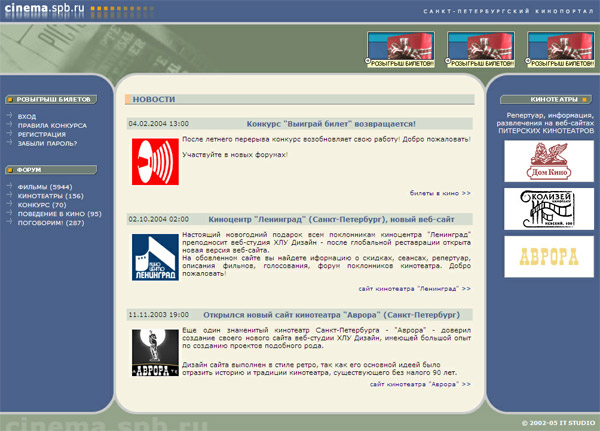The height and width of the screenshot is (431, 600).
Task: Click ЗАБЫЛИ ПАРОЛЬ? link
Action: click(47, 144)
